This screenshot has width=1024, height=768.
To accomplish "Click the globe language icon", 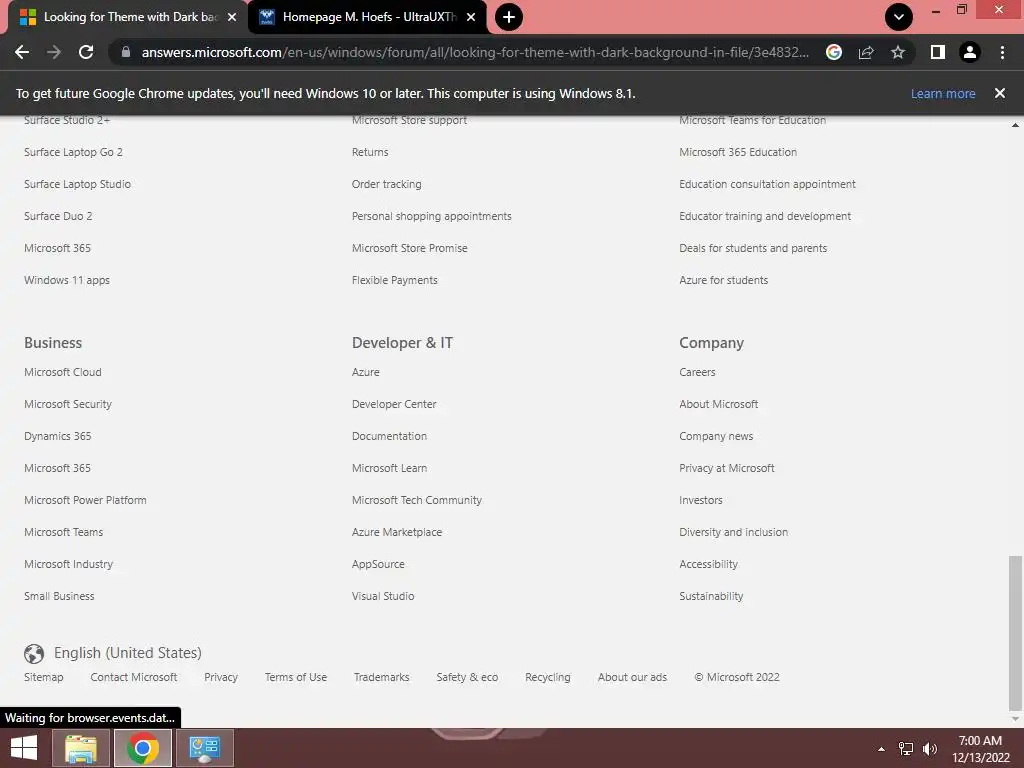I will tap(34, 653).
